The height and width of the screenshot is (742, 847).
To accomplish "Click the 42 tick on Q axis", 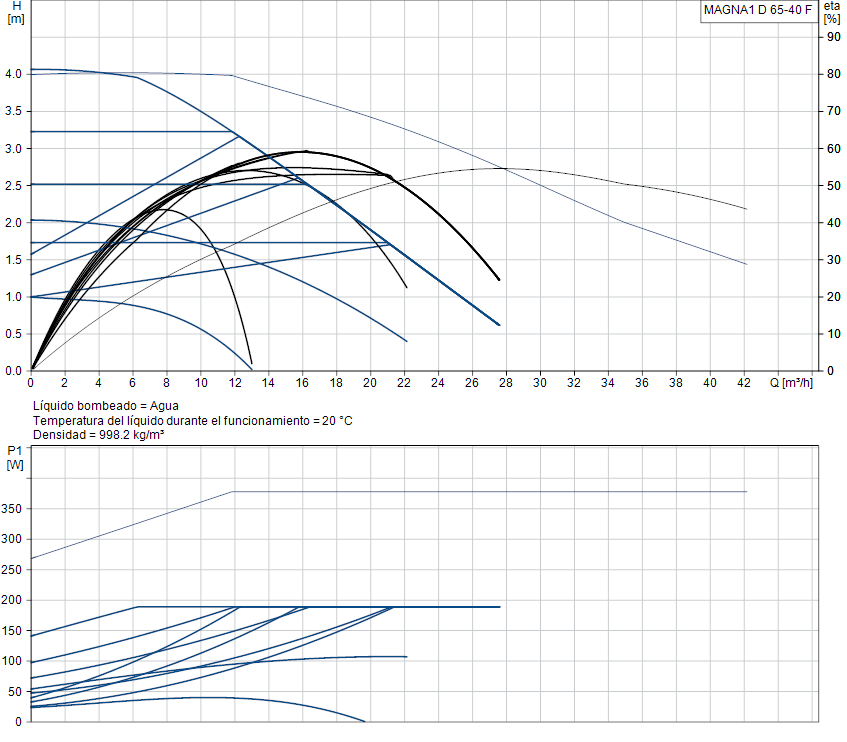I will tap(744, 383).
